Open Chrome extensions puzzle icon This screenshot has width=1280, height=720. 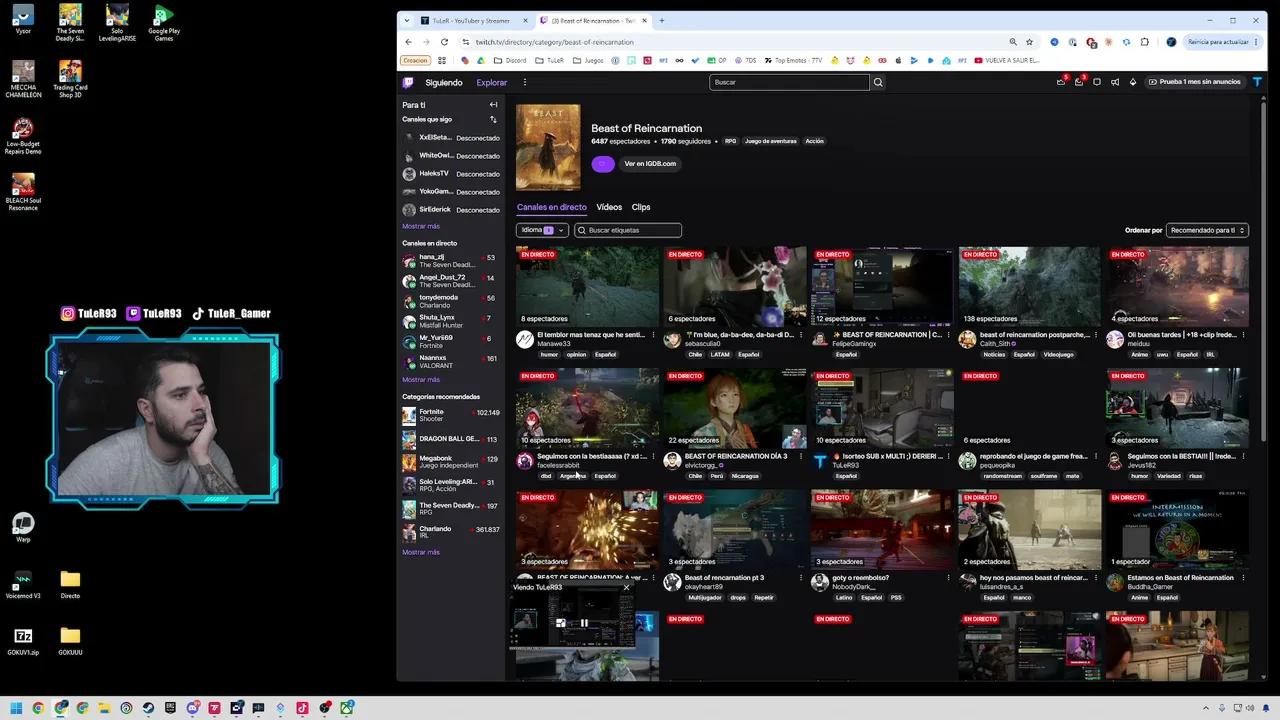tap(1145, 42)
